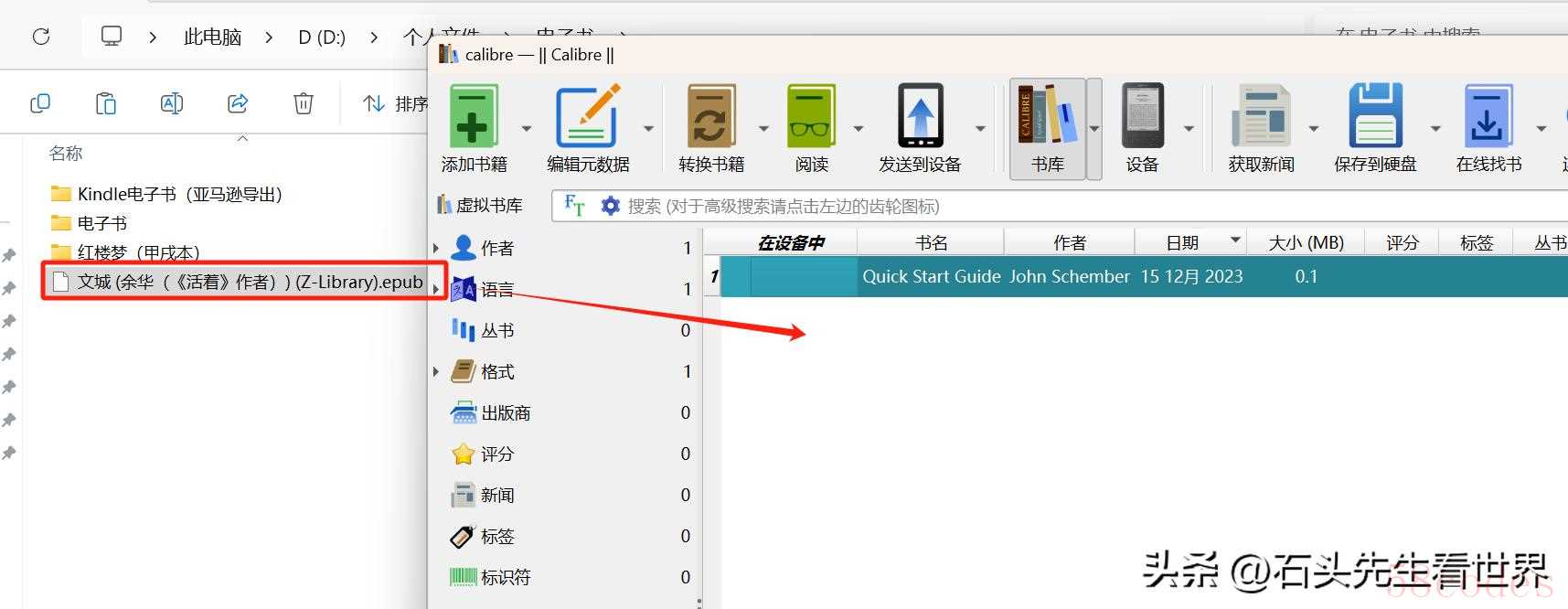Screen dimensions: 1568x609
Task: Open Read (阅读) dropdown arrow
Action: [x=859, y=128]
